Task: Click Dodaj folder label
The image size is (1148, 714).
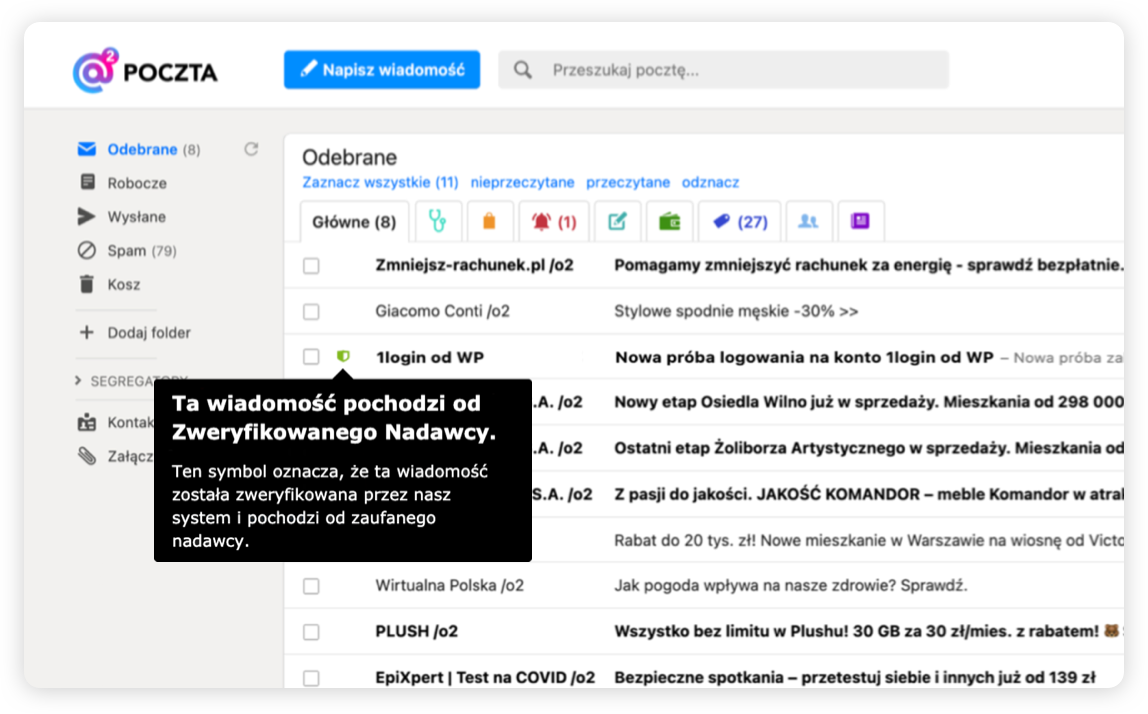Action: [x=149, y=332]
